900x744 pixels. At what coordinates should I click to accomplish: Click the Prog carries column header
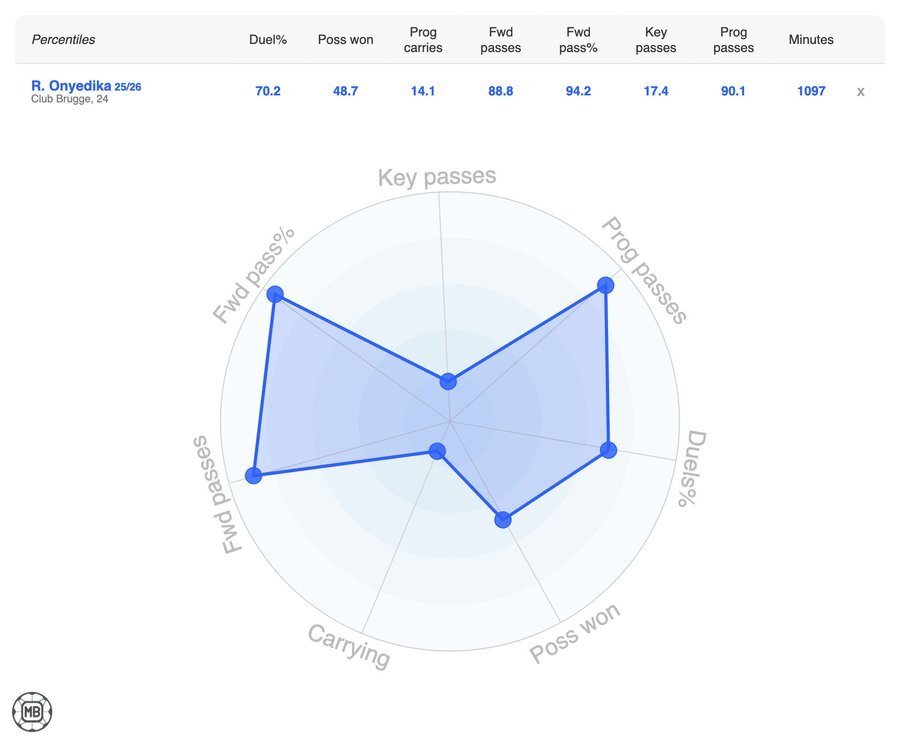423,40
